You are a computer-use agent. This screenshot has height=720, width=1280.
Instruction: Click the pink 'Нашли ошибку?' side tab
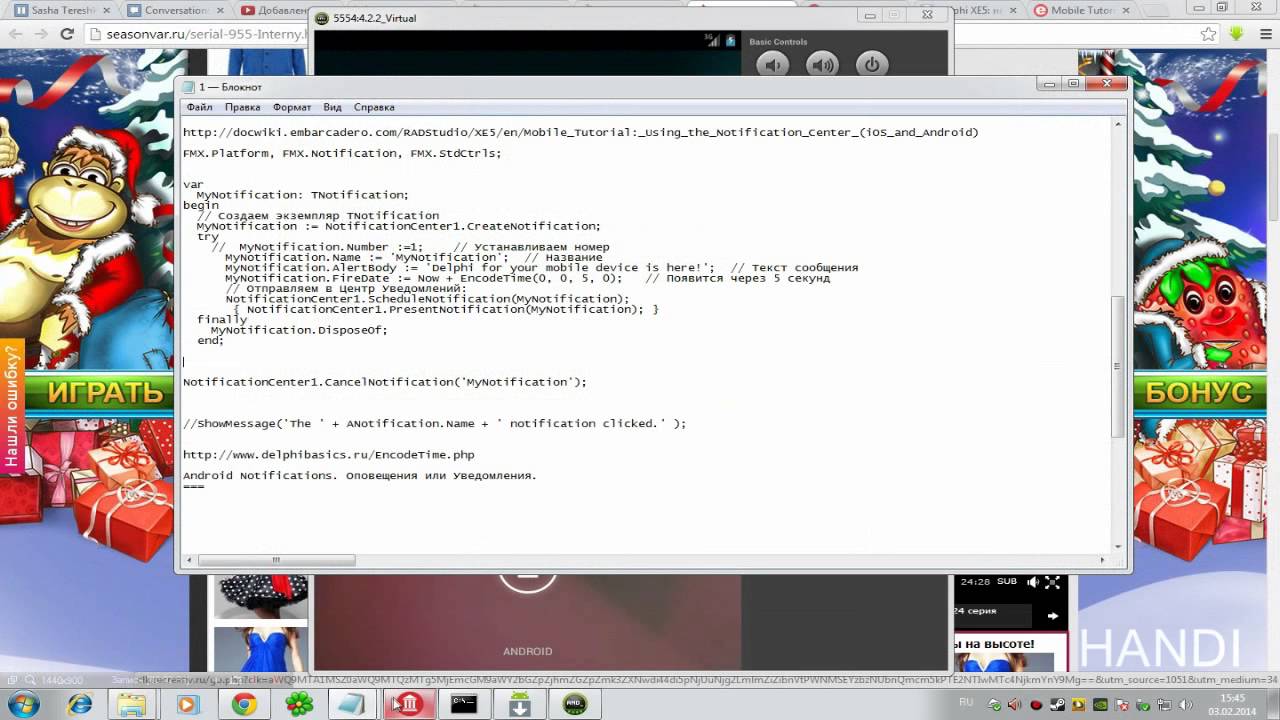[x=12, y=408]
